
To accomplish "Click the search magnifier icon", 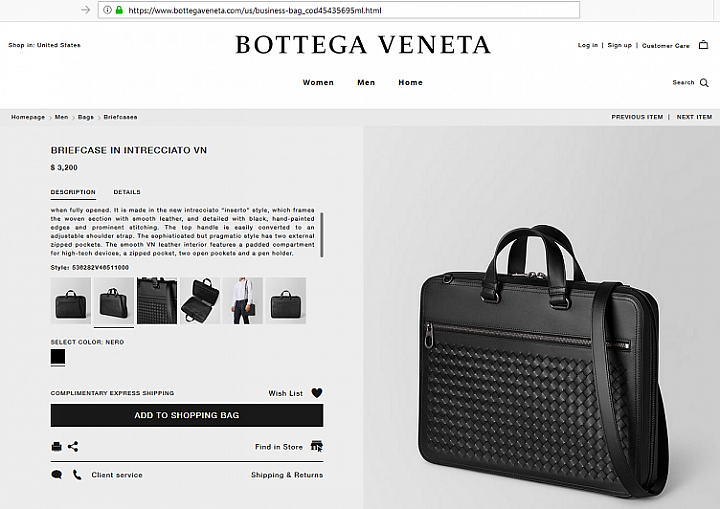I will tap(704, 83).
